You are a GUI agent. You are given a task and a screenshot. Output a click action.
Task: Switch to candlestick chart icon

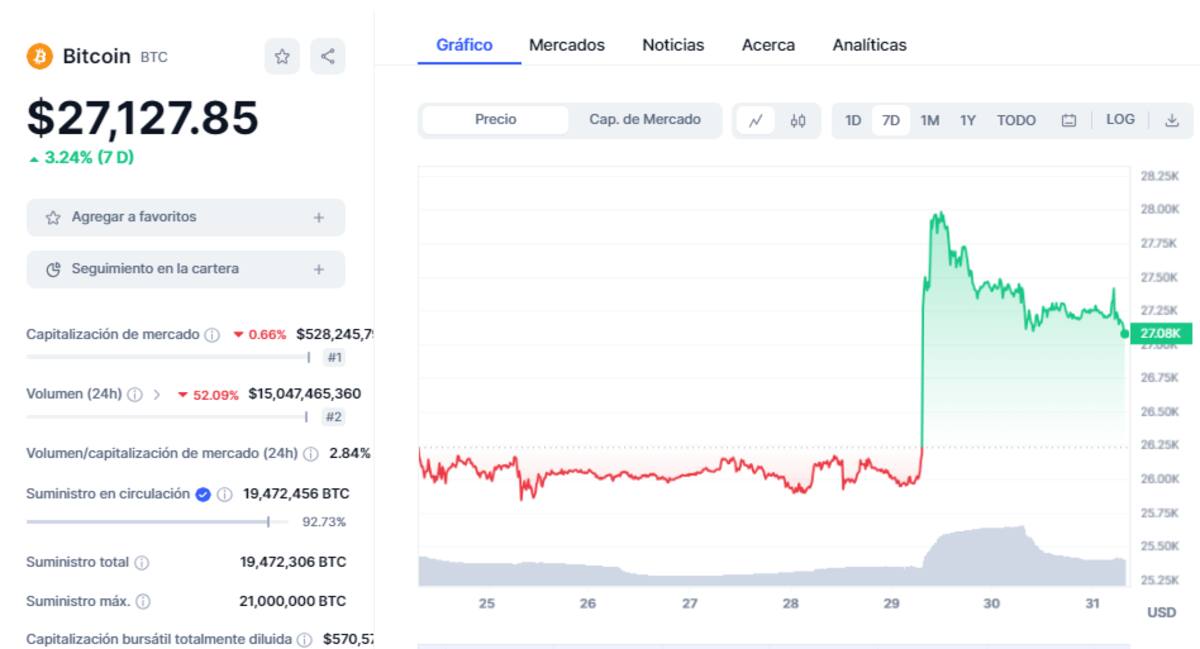(797, 120)
